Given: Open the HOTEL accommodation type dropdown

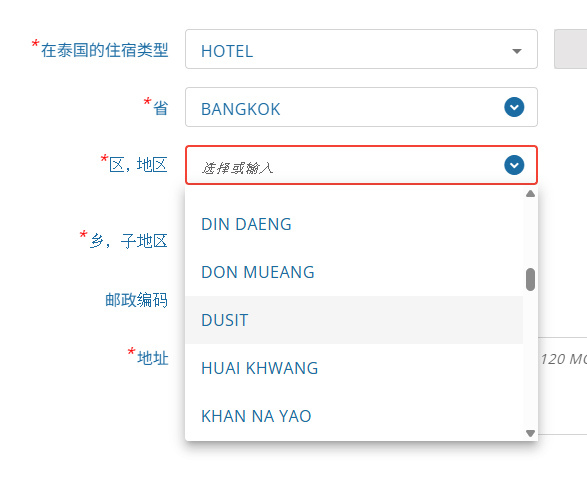Looking at the screenshot, I should [361, 49].
